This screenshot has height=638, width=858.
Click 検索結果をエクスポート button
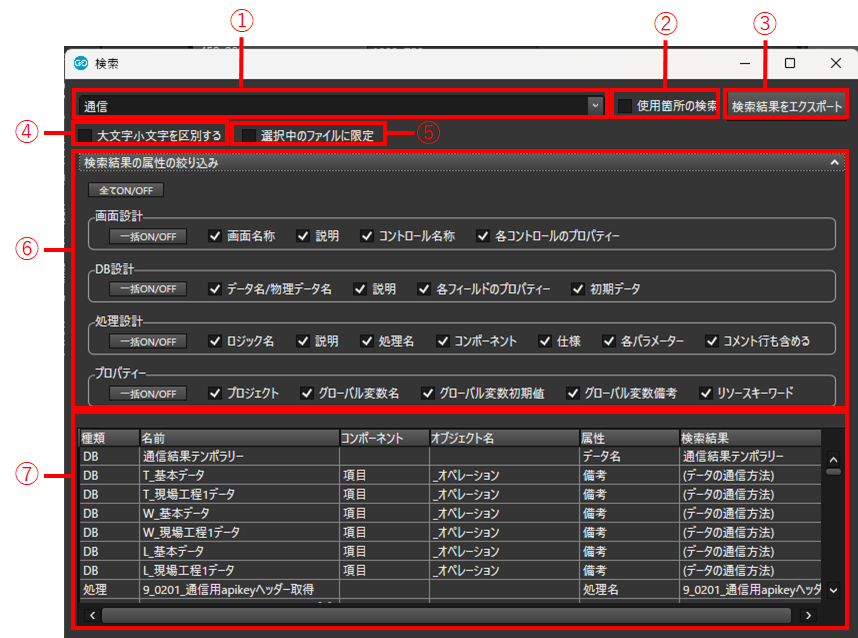(786, 106)
